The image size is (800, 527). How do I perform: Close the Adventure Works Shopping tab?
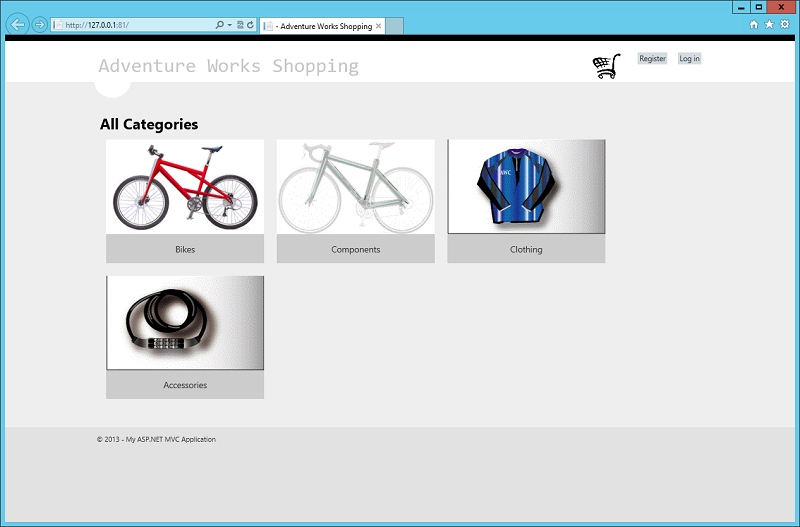tap(379, 26)
